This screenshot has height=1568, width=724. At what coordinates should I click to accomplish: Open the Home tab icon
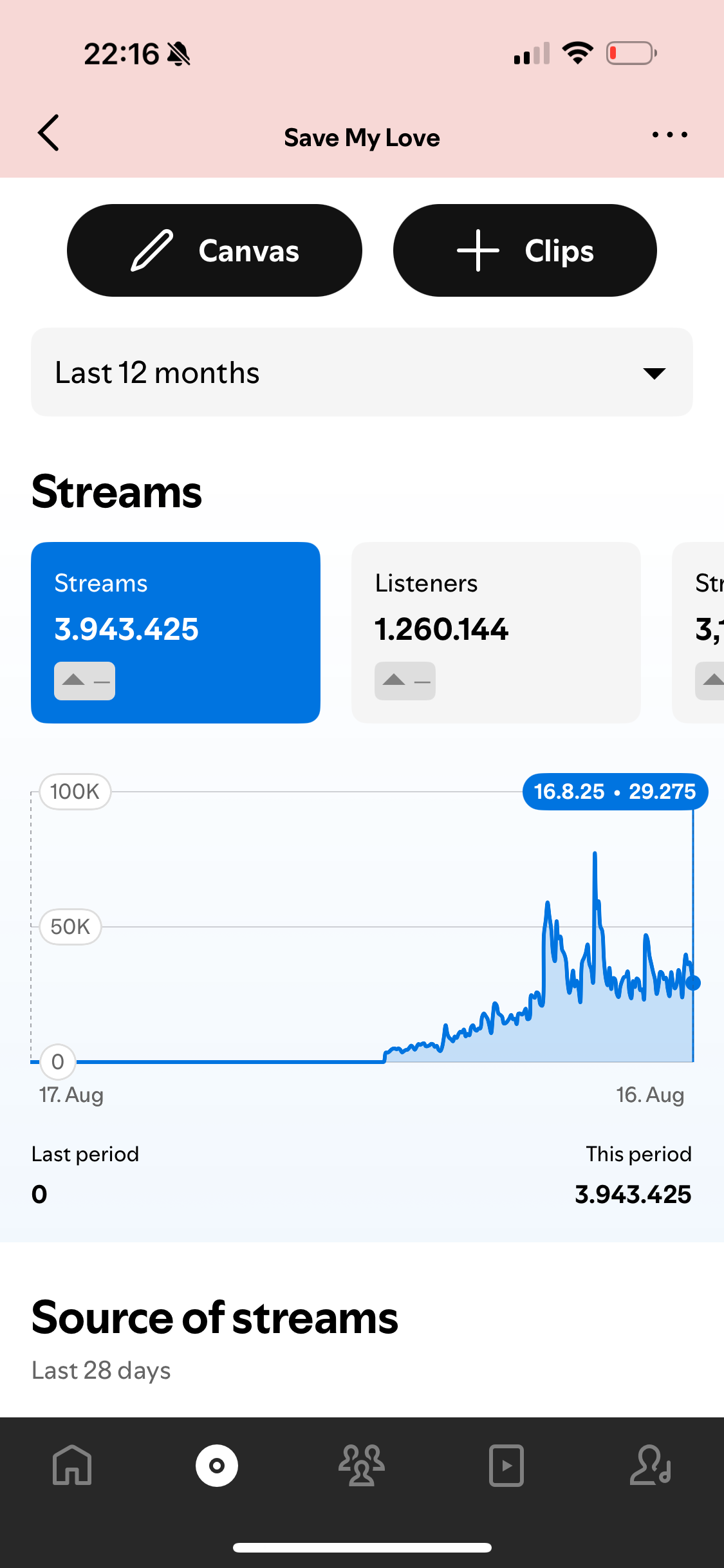[72, 1466]
